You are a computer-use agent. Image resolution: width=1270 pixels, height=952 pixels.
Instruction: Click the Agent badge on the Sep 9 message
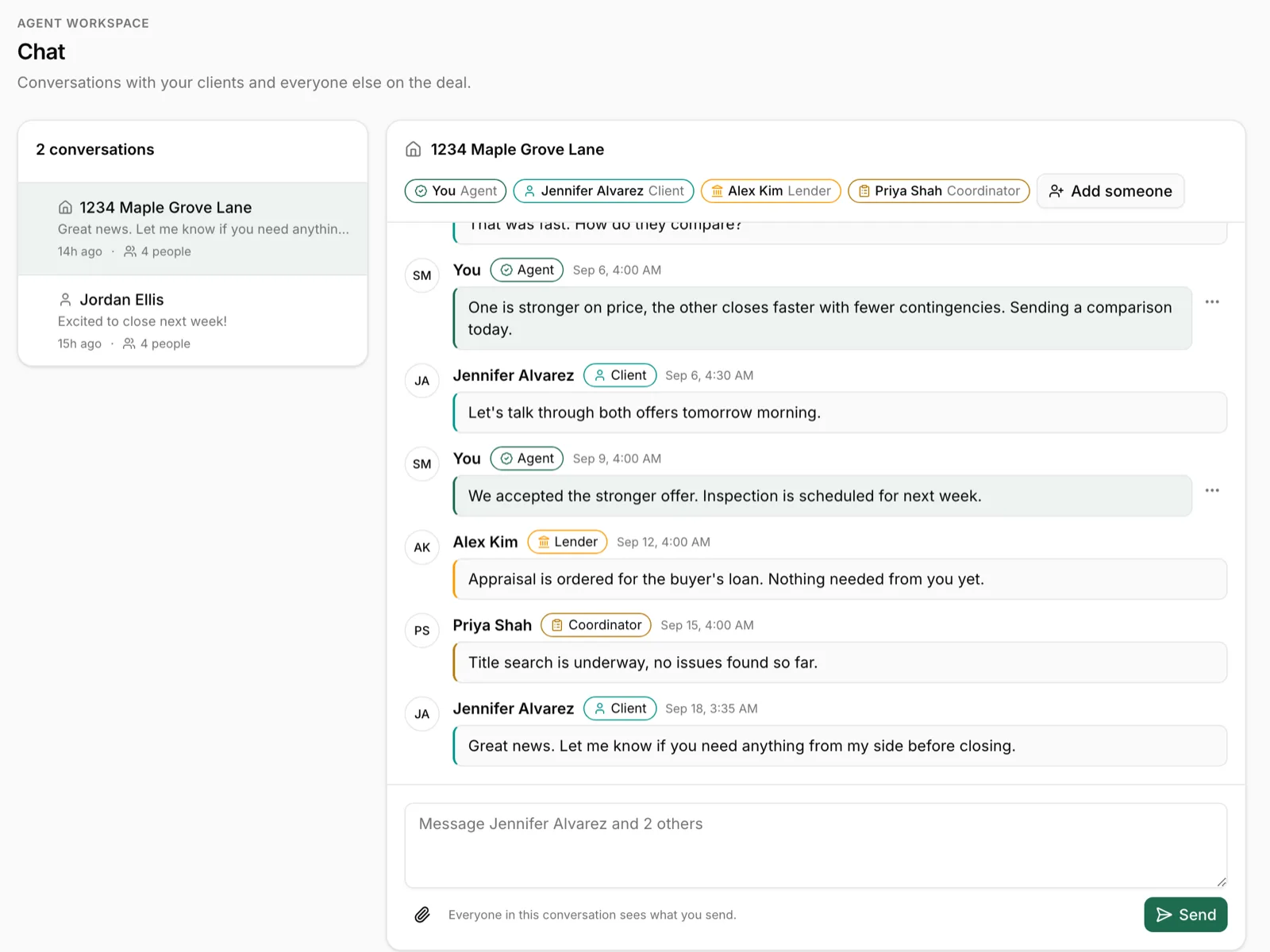tap(527, 459)
